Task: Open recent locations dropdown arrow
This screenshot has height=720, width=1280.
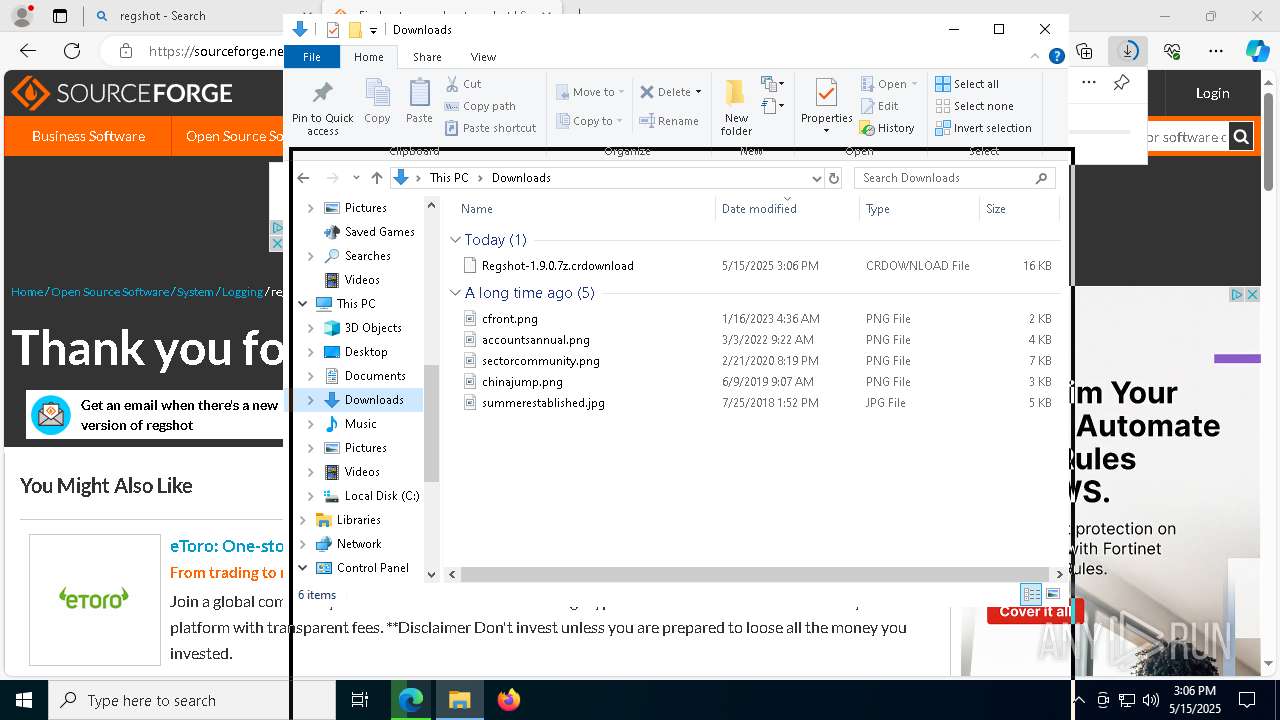Action: pos(356,178)
